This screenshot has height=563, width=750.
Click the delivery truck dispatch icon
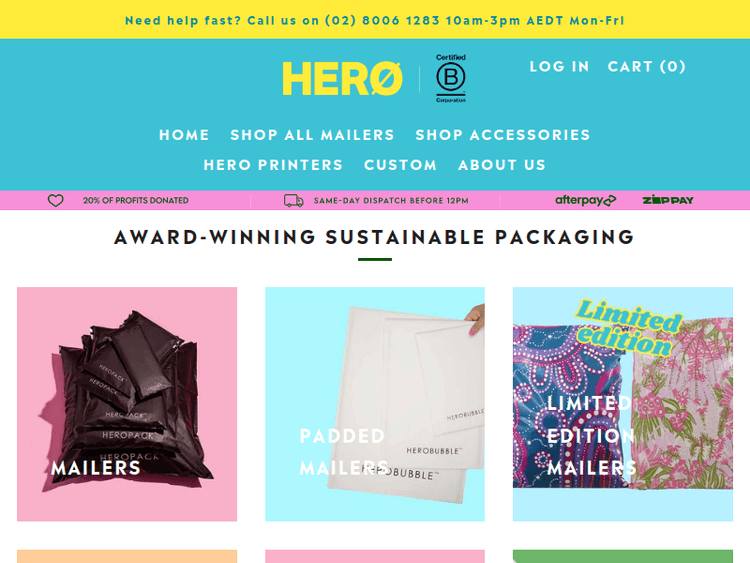(x=293, y=200)
